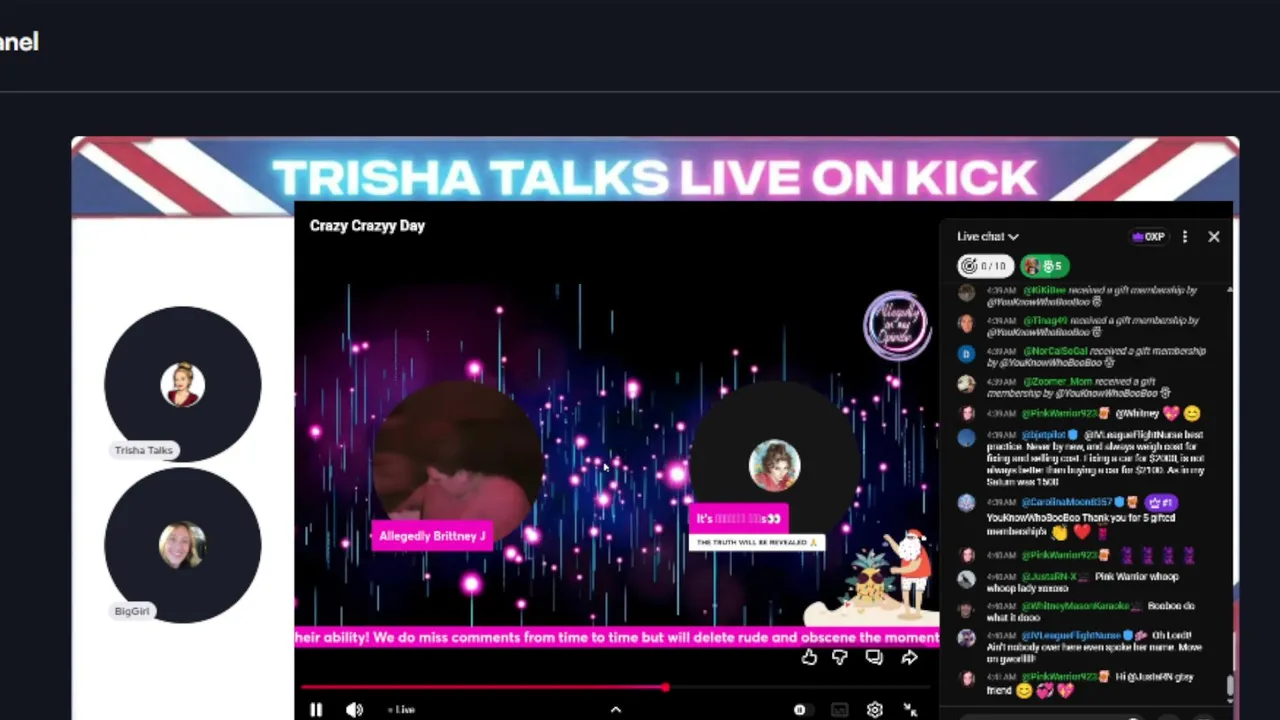The height and width of the screenshot is (720, 1280).
Task: Share the video with arrow icon
Action: click(x=909, y=657)
